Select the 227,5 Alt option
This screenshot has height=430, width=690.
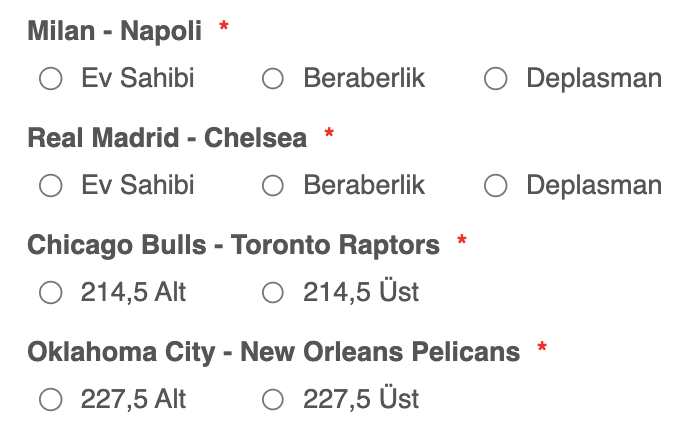51,400
